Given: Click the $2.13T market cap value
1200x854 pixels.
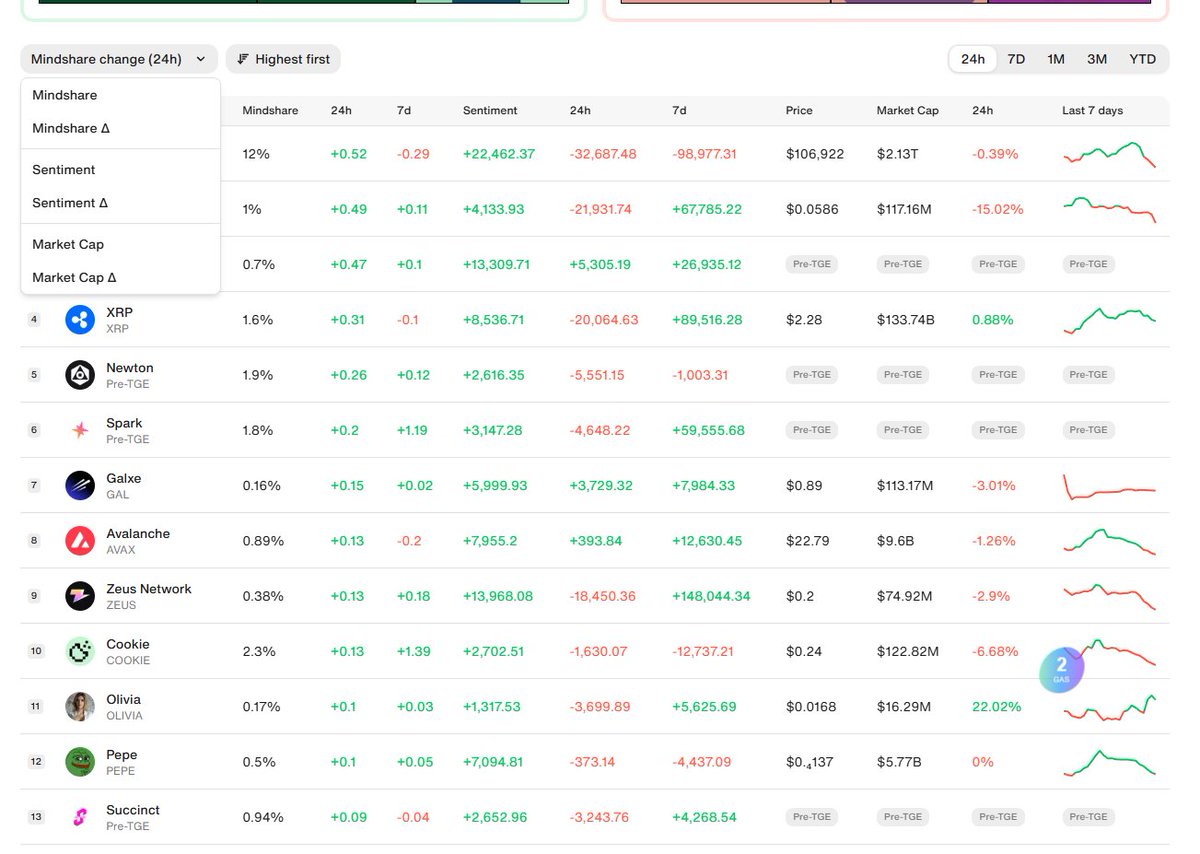Looking at the screenshot, I should [899, 154].
